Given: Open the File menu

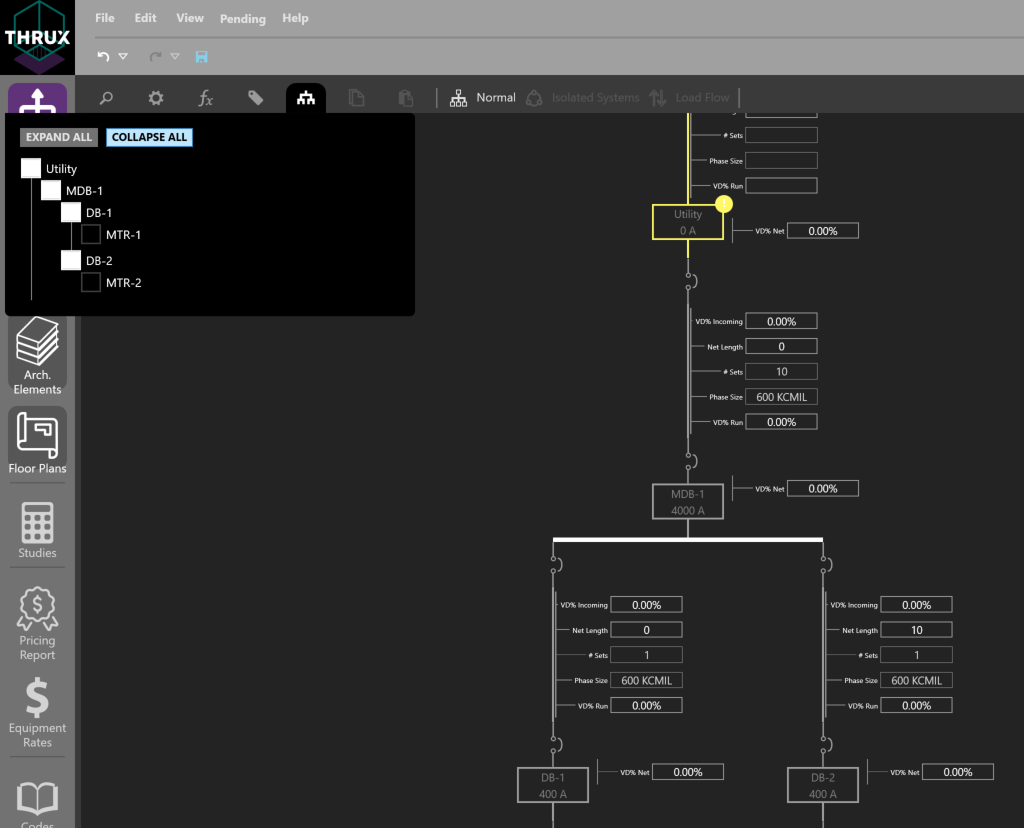Looking at the screenshot, I should pos(104,18).
